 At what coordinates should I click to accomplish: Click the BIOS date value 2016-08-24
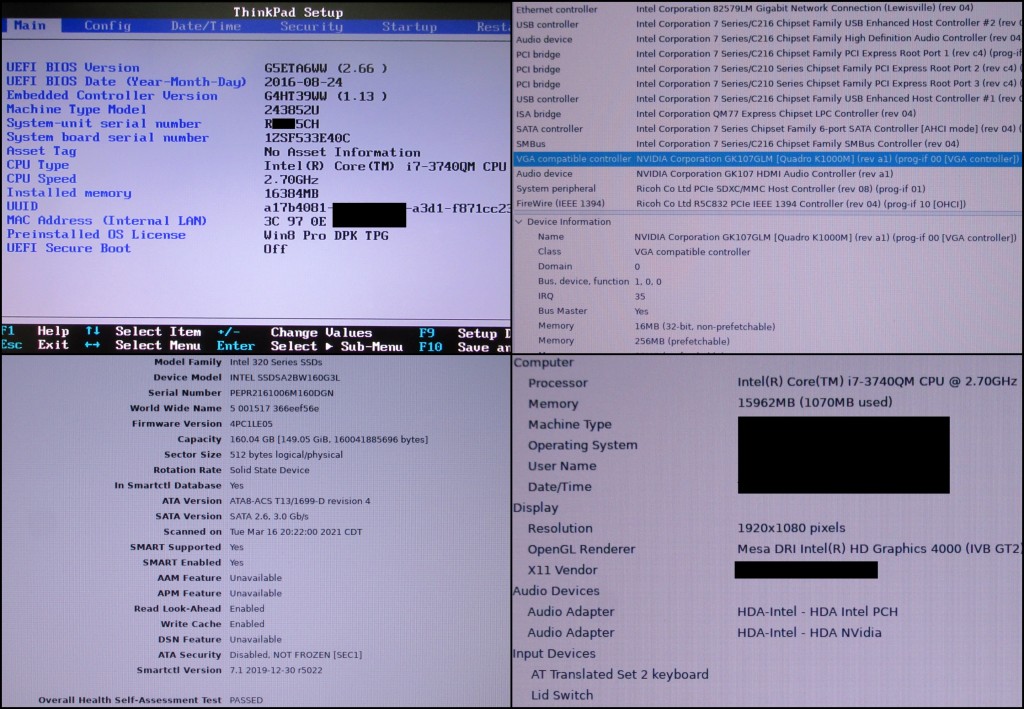coord(303,82)
